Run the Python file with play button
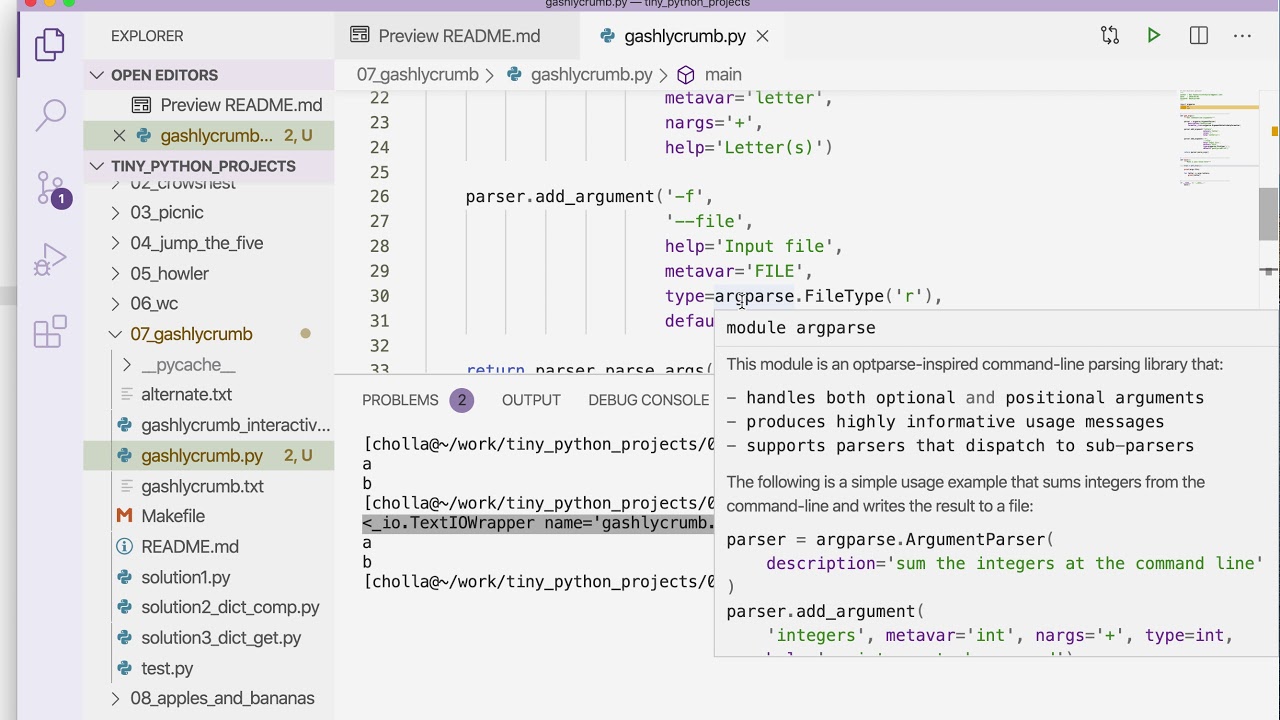 1154,36
